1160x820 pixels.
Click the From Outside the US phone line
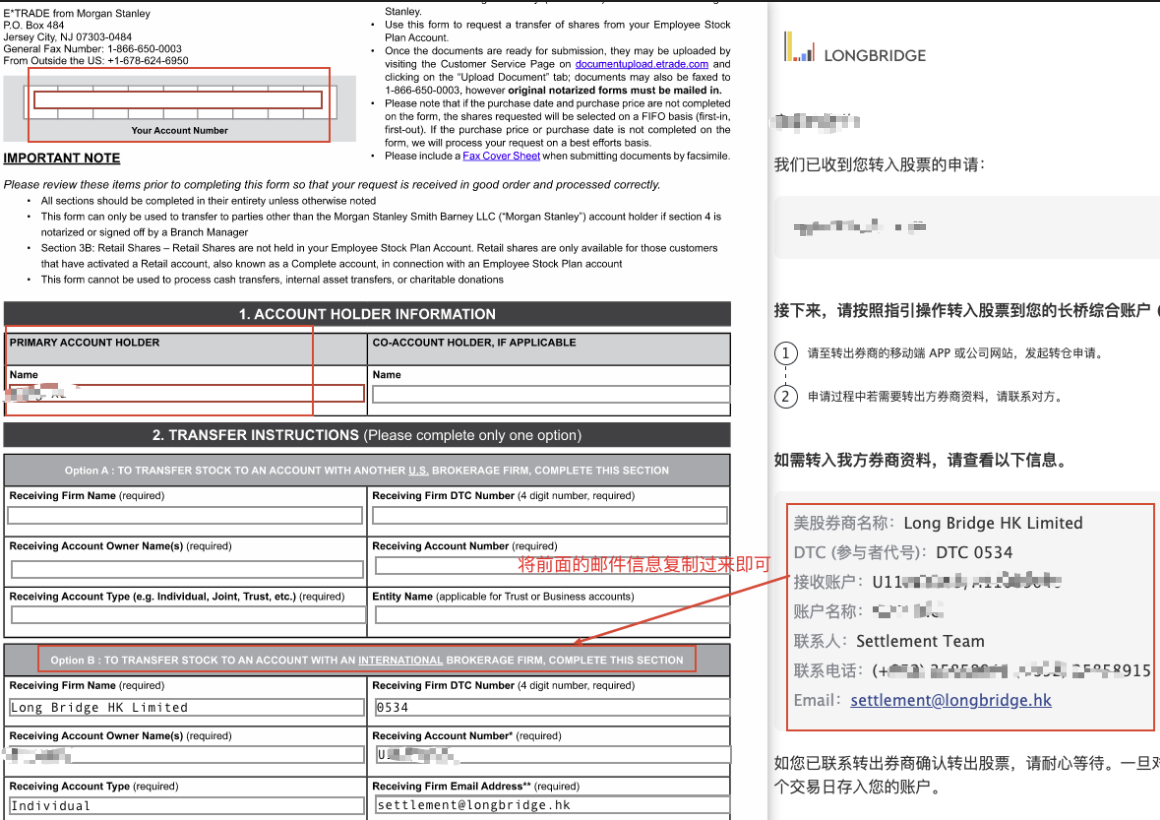pyautogui.click(x=95, y=61)
